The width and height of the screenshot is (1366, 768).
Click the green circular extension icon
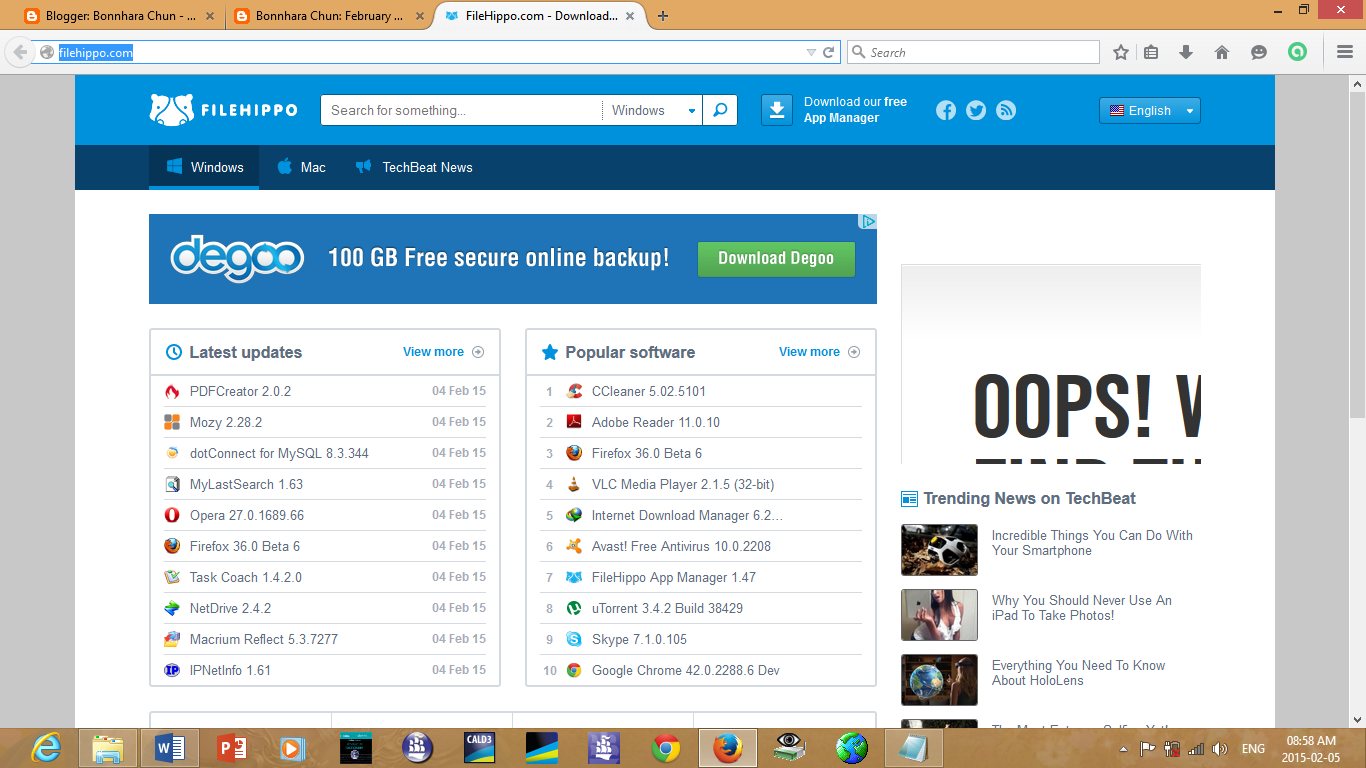pyautogui.click(x=1297, y=52)
